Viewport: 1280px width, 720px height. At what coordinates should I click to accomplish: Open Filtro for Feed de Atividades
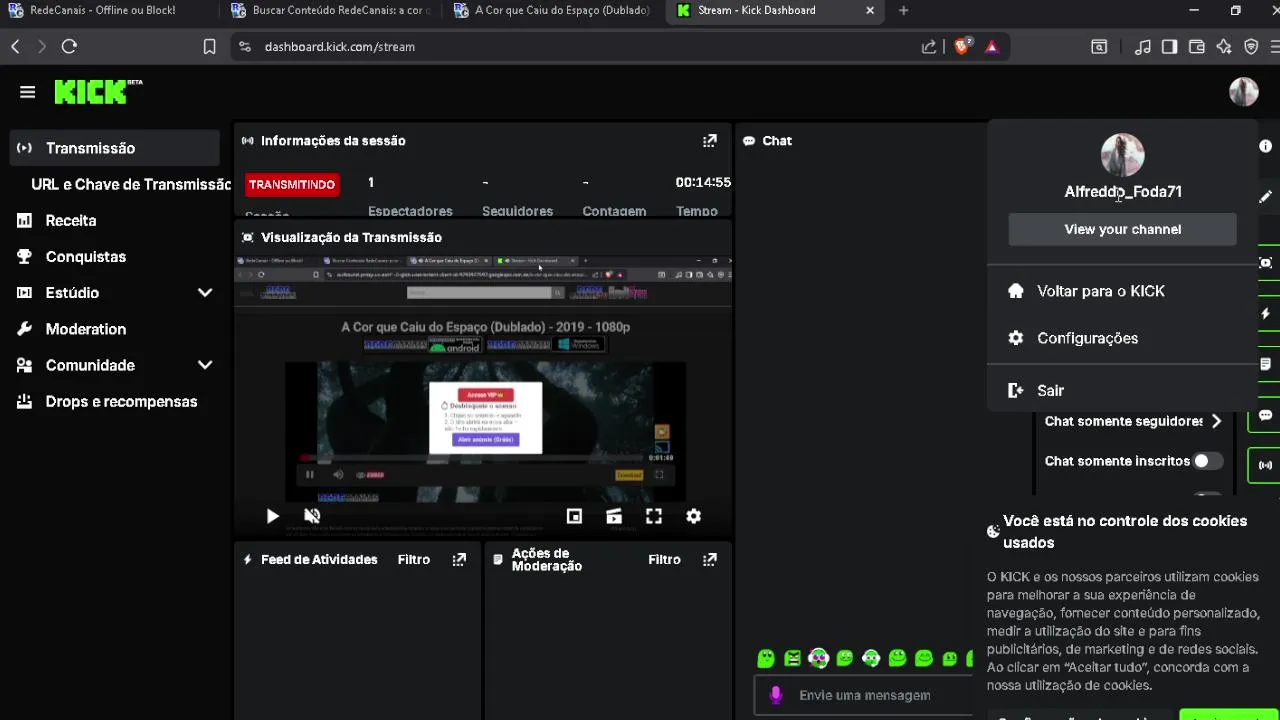[x=414, y=560]
